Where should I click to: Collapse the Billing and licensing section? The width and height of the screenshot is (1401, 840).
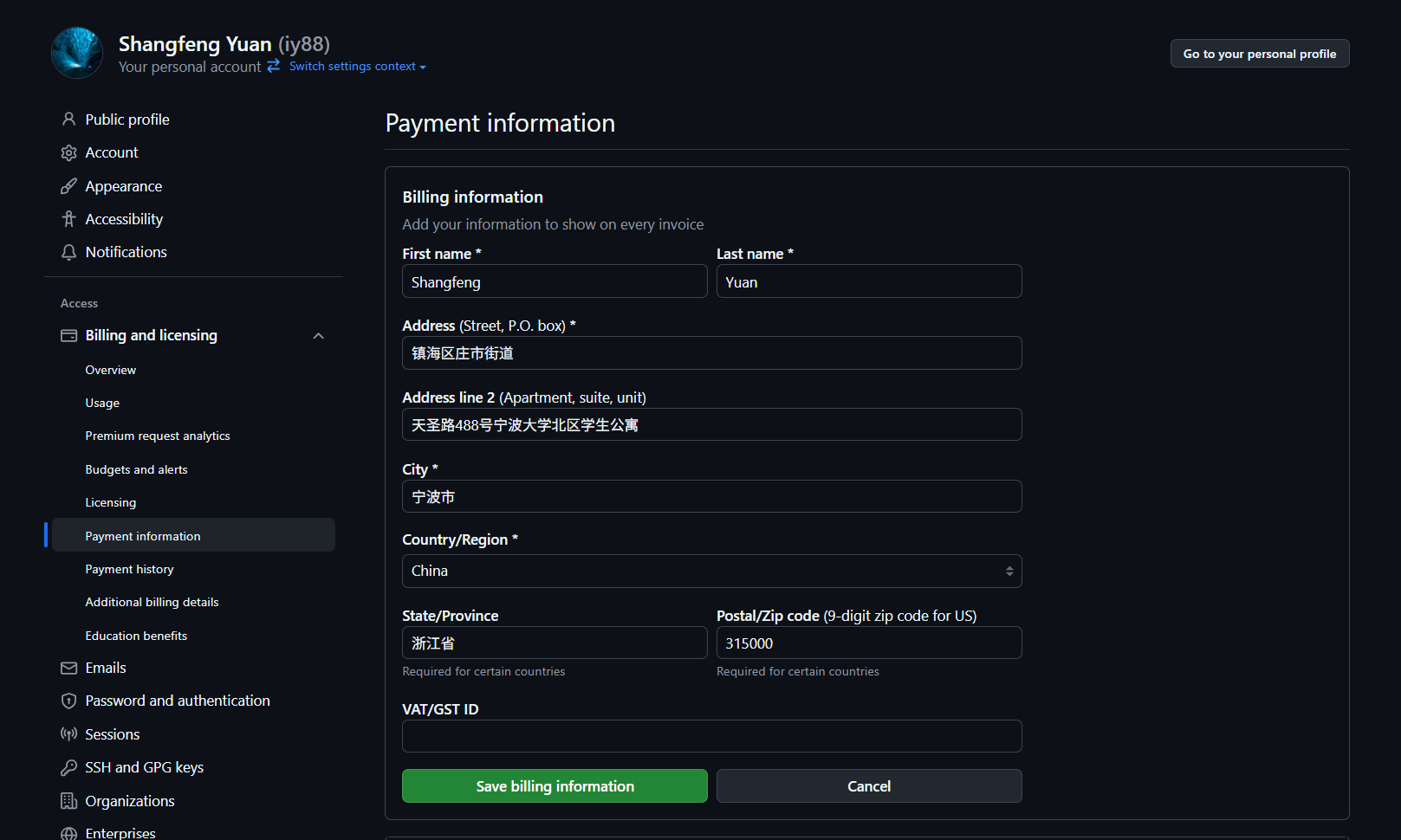pyautogui.click(x=318, y=335)
